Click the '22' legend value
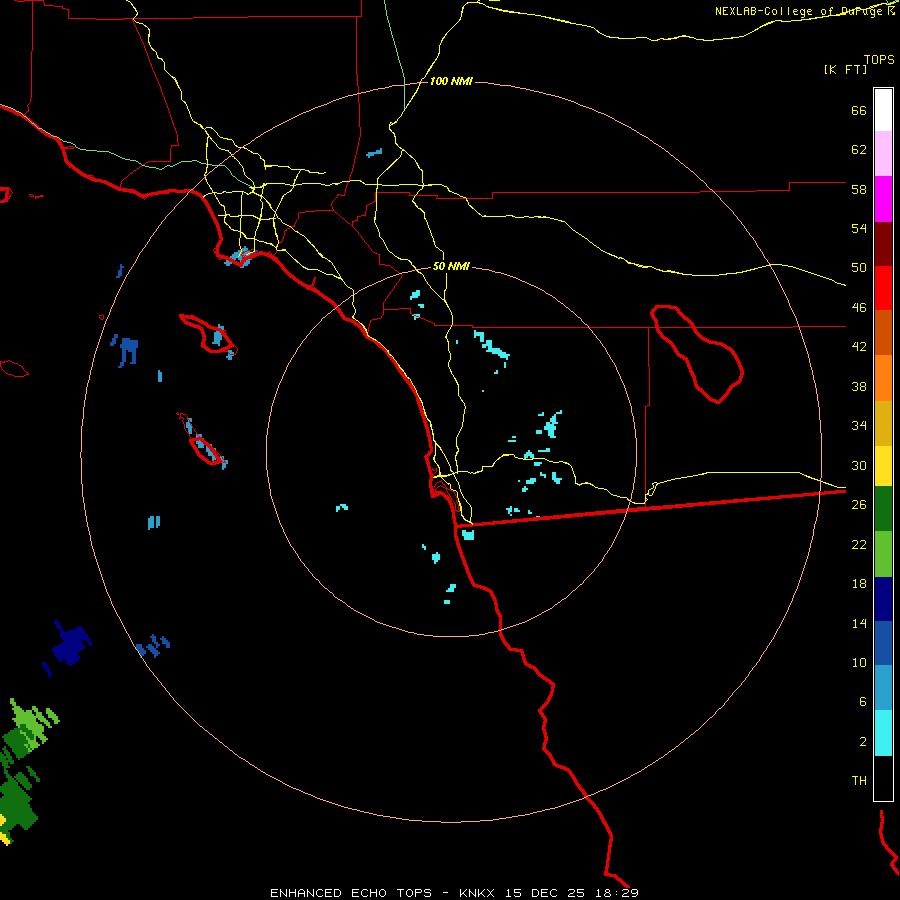This screenshot has width=900, height=900. [x=859, y=544]
